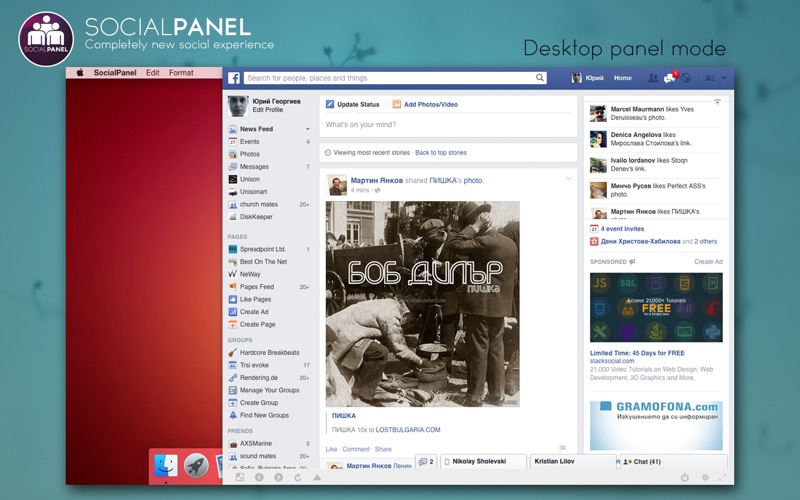Click Мартин Янков's post avatar
This screenshot has height=500, width=800.
coord(336,185)
